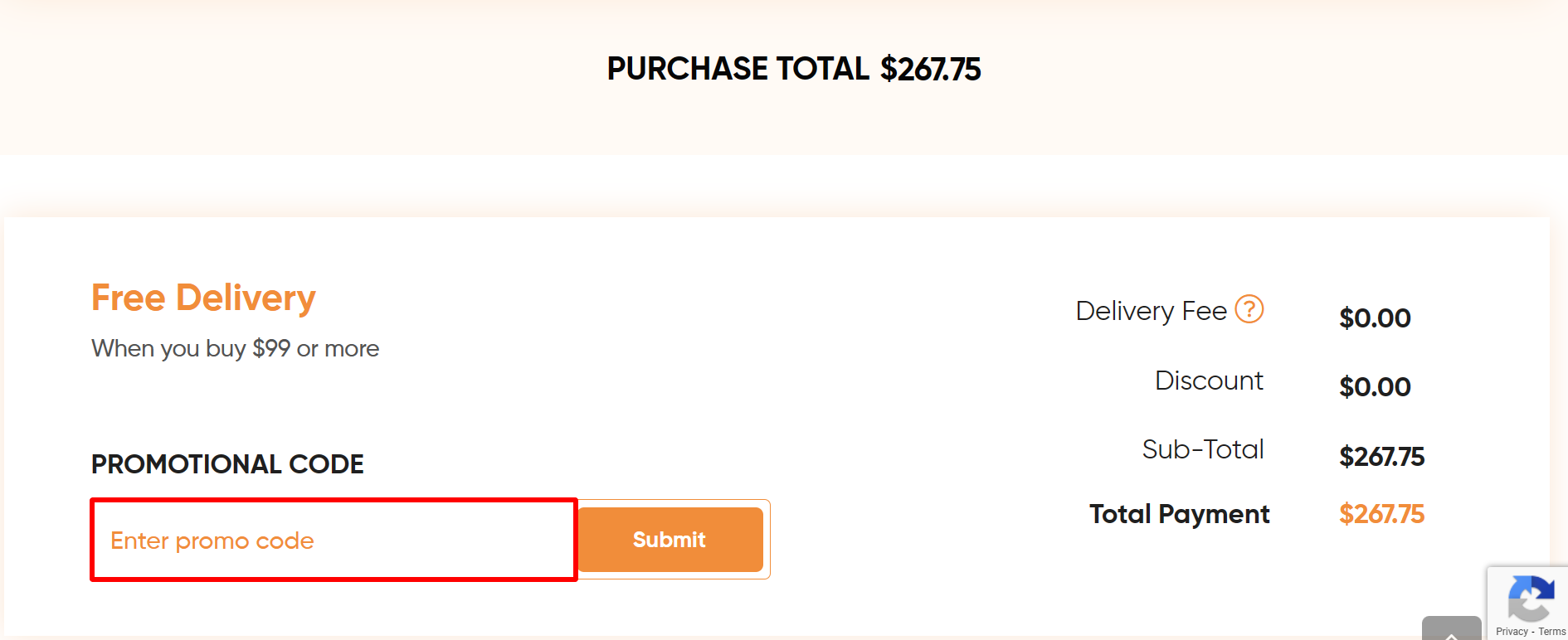Image resolution: width=1568 pixels, height=640 pixels.
Task: Click the PROMOTIONAL CODE label
Action: (226, 464)
